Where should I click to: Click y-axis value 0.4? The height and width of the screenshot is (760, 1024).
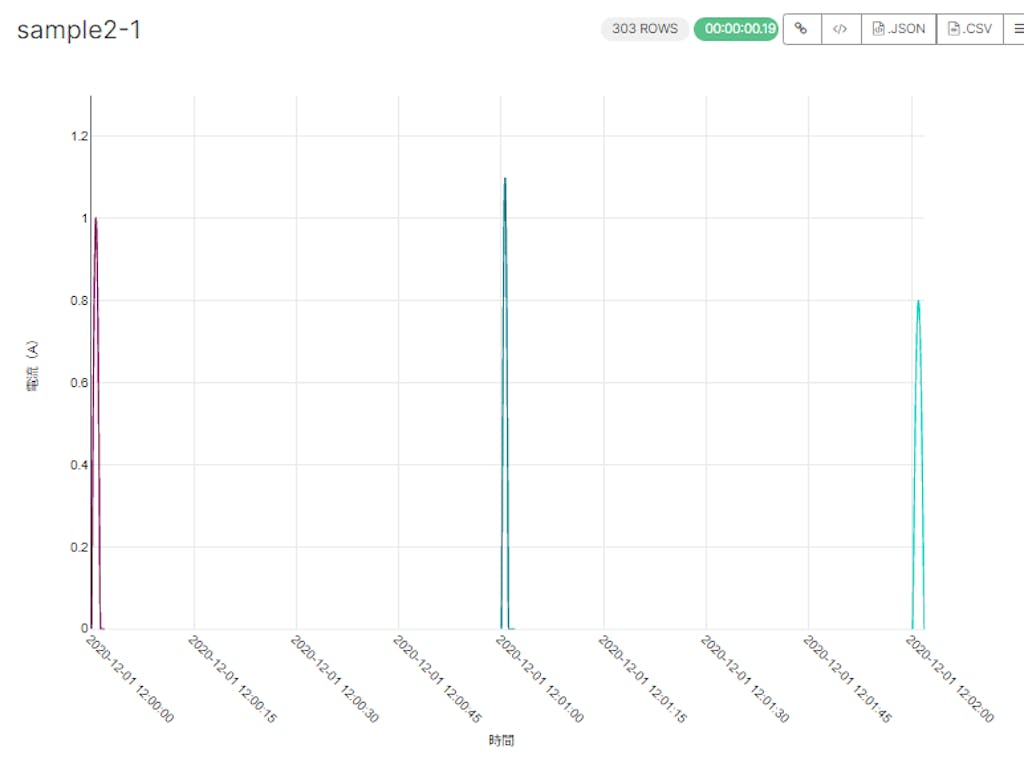pyautogui.click(x=79, y=465)
